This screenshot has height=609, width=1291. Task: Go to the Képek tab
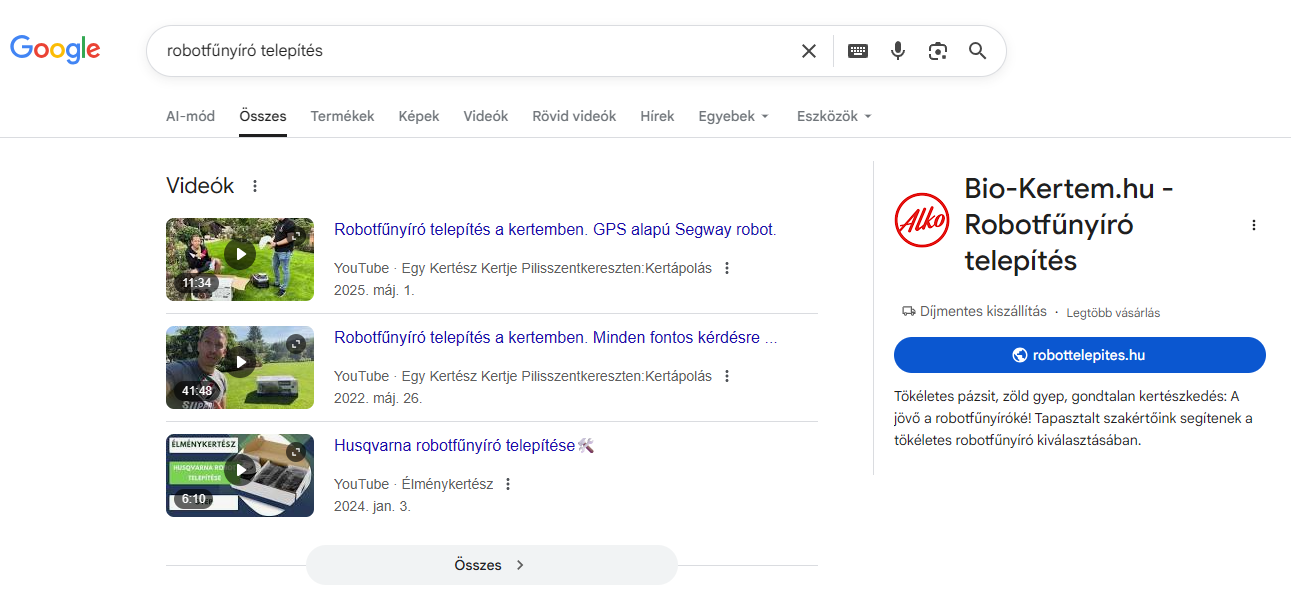419,116
